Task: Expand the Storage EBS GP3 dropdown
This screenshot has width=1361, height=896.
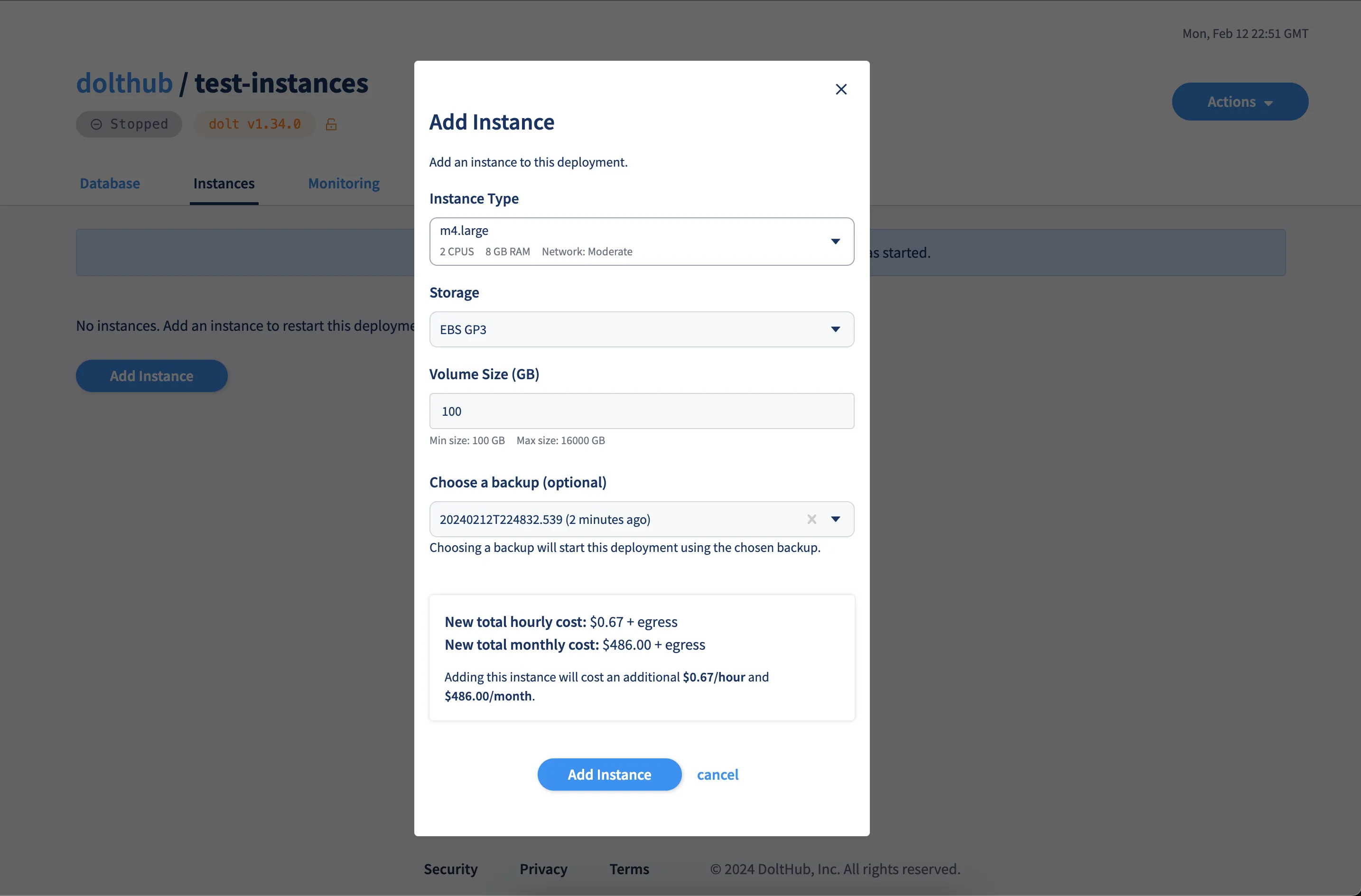Action: (641, 329)
